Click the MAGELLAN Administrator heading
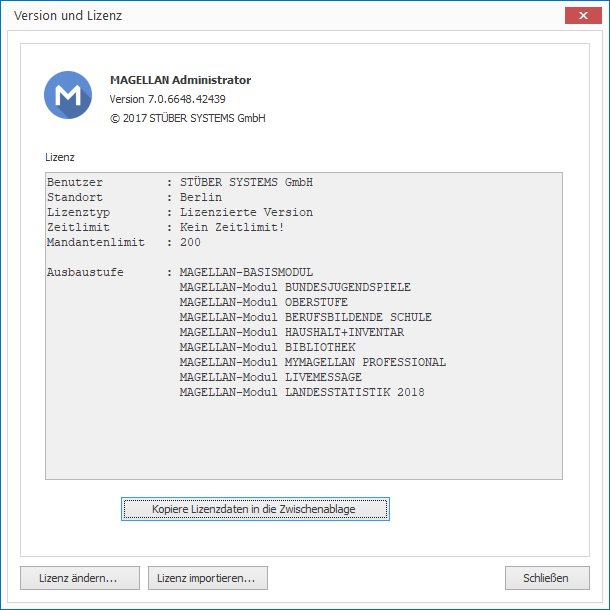The height and width of the screenshot is (610, 610). pos(181,80)
